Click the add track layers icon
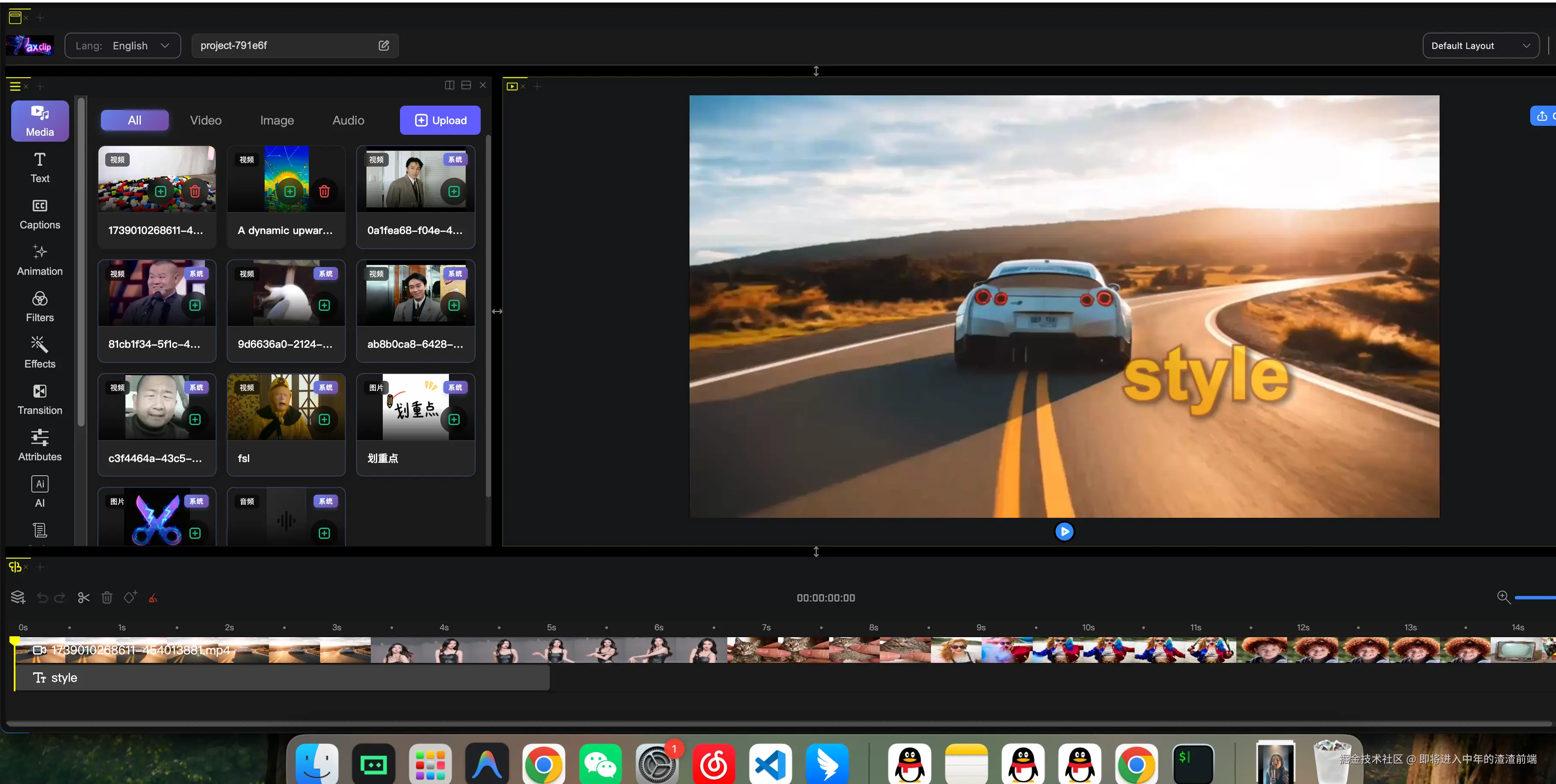This screenshot has height=784, width=1556. coord(18,598)
